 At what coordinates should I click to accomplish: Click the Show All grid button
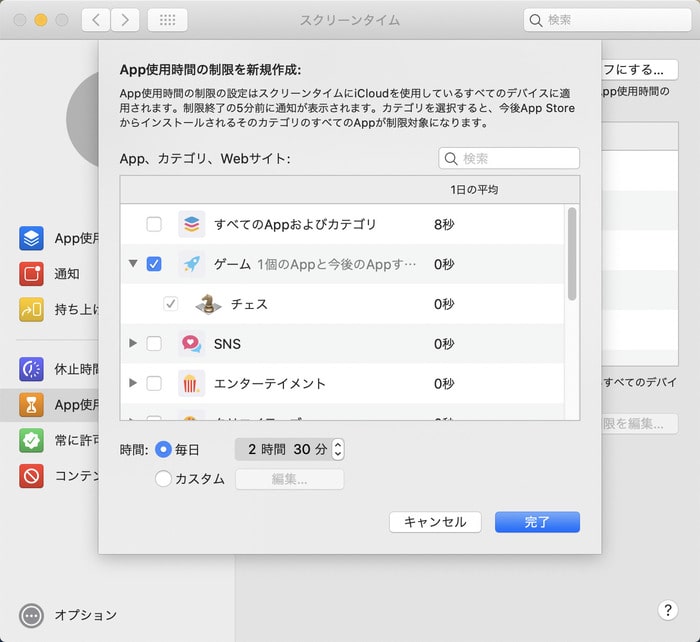tap(167, 20)
